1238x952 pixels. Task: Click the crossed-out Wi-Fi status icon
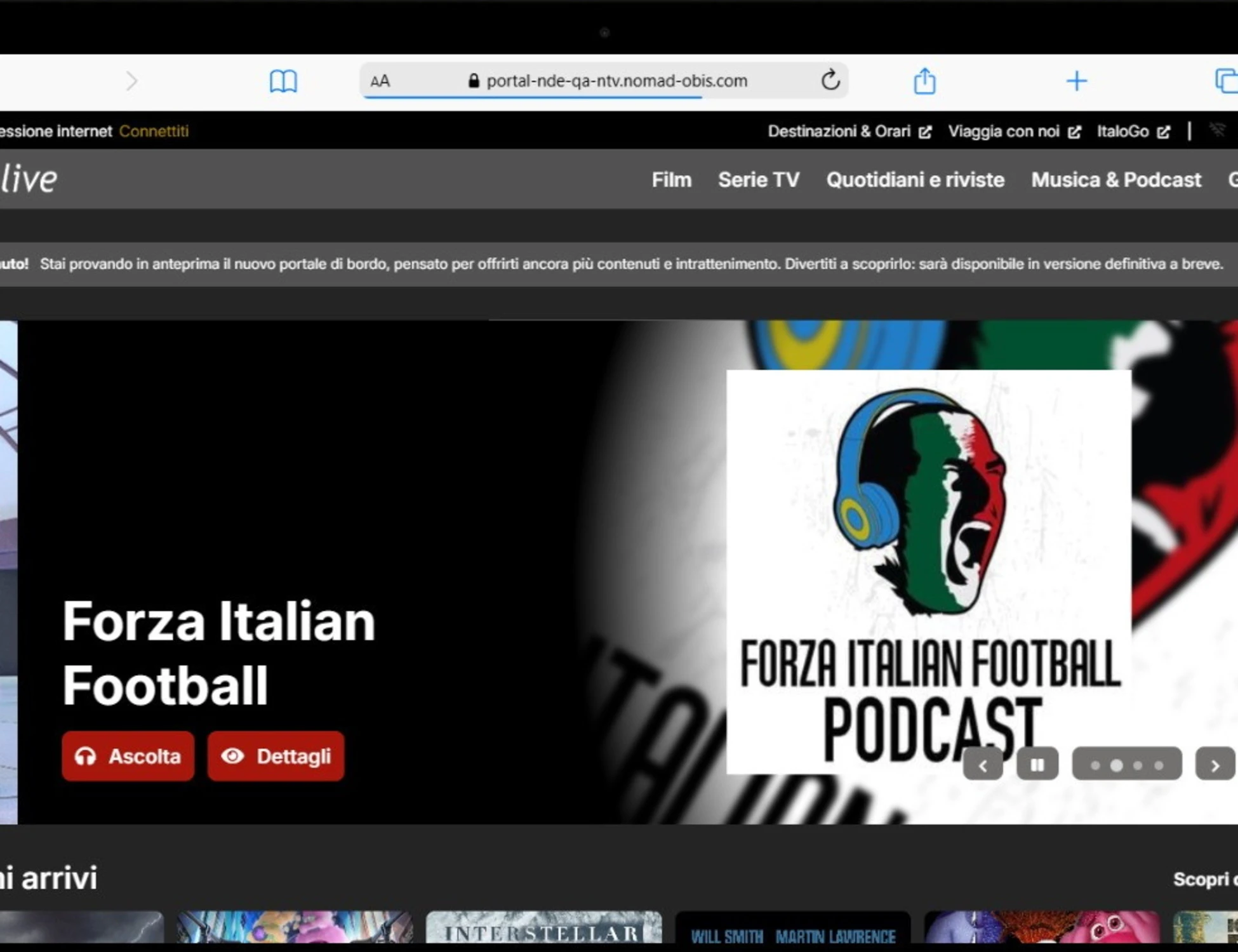[1217, 130]
